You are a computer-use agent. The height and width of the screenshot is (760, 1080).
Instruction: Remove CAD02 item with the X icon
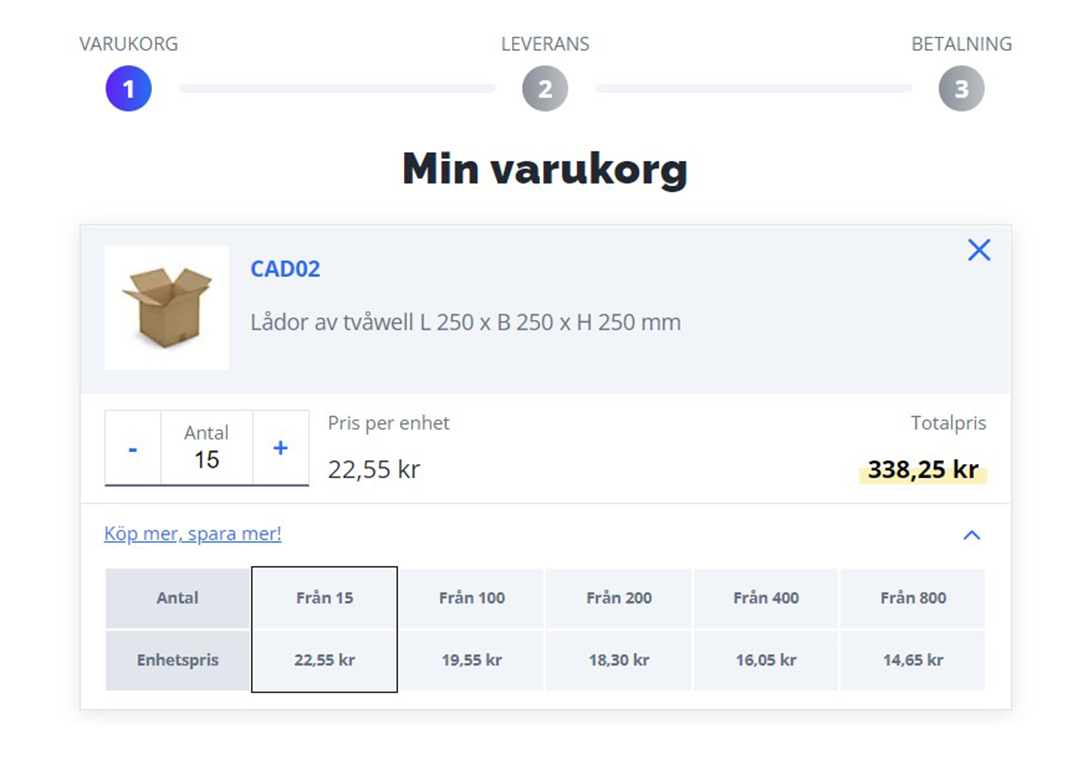click(x=979, y=249)
